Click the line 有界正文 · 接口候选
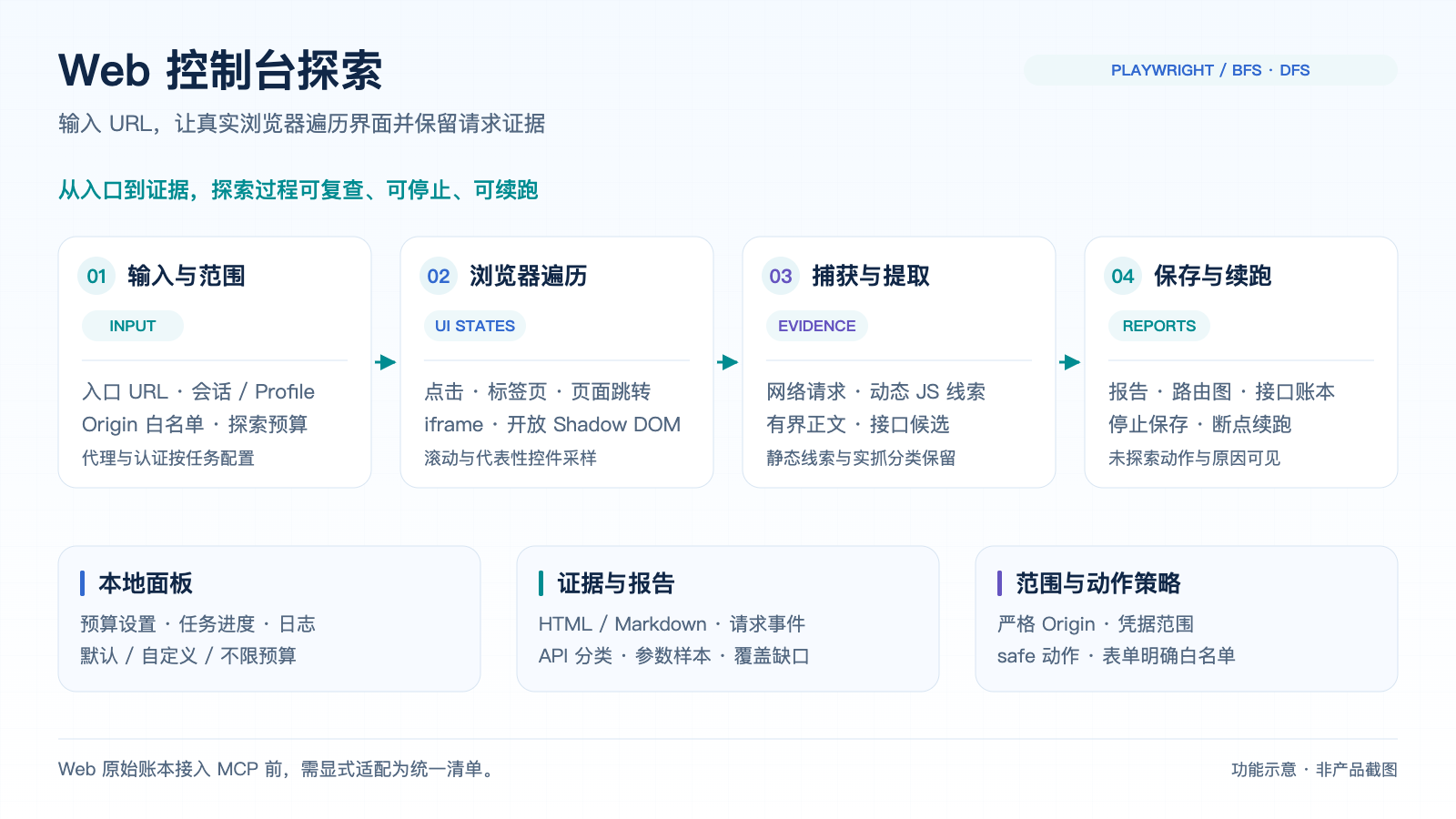This screenshot has height=819, width=1456. [858, 424]
